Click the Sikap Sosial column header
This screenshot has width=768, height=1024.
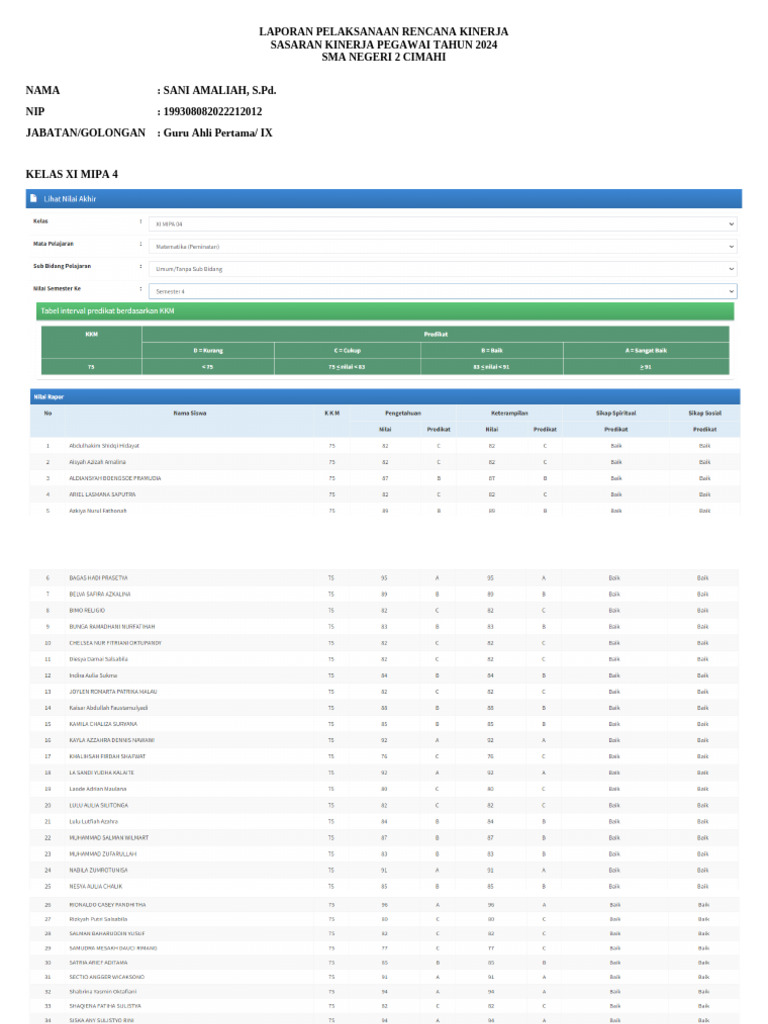(x=704, y=412)
